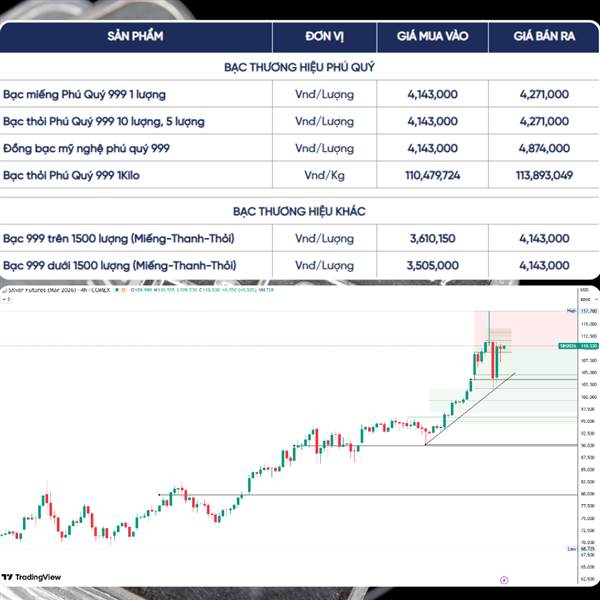
Task: Click the 90.000 label on the price axis
Action: 589,445
